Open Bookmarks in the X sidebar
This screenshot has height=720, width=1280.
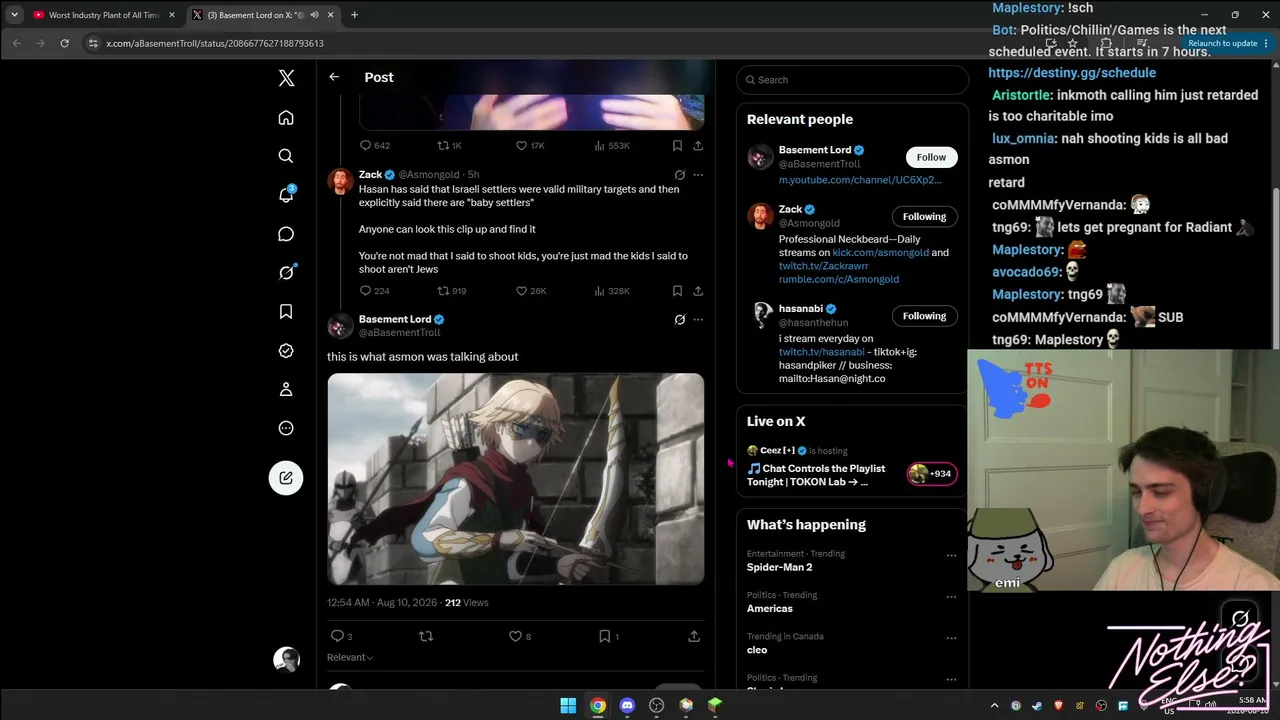coord(286,312)
